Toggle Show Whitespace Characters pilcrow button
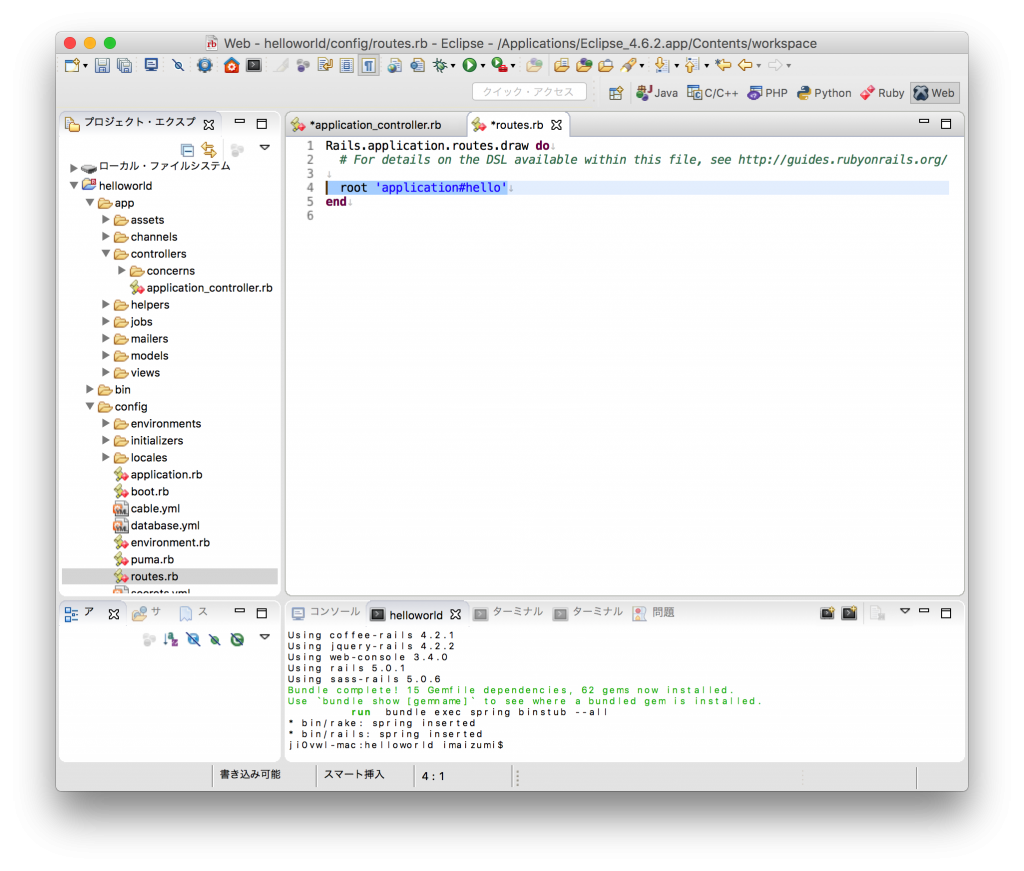Image resolution: width=1024 pixels, height=871 pixels. click(x=369, y=65)
